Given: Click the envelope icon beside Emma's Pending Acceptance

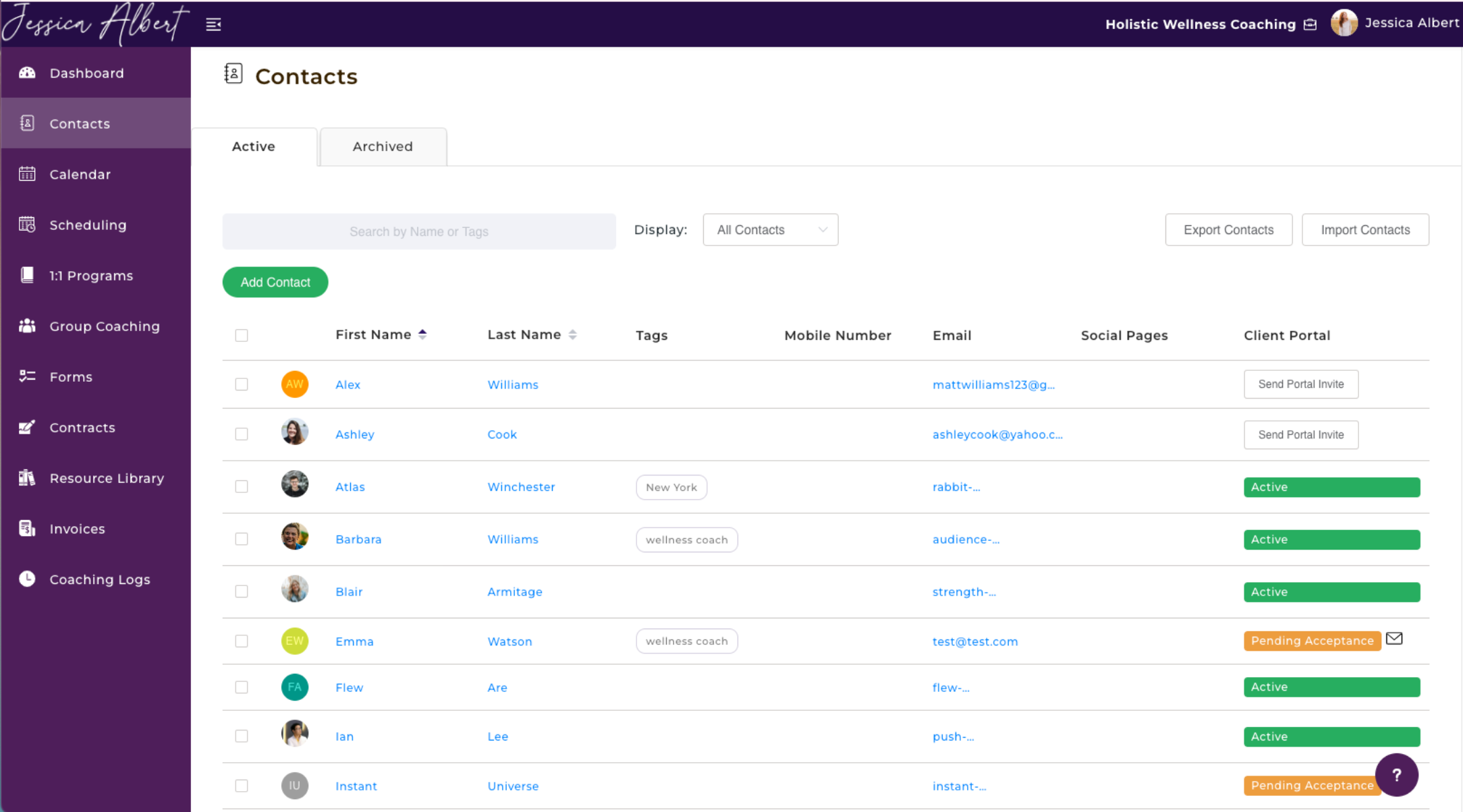Looking at the screenshot, I should (x=1394, y=639).
